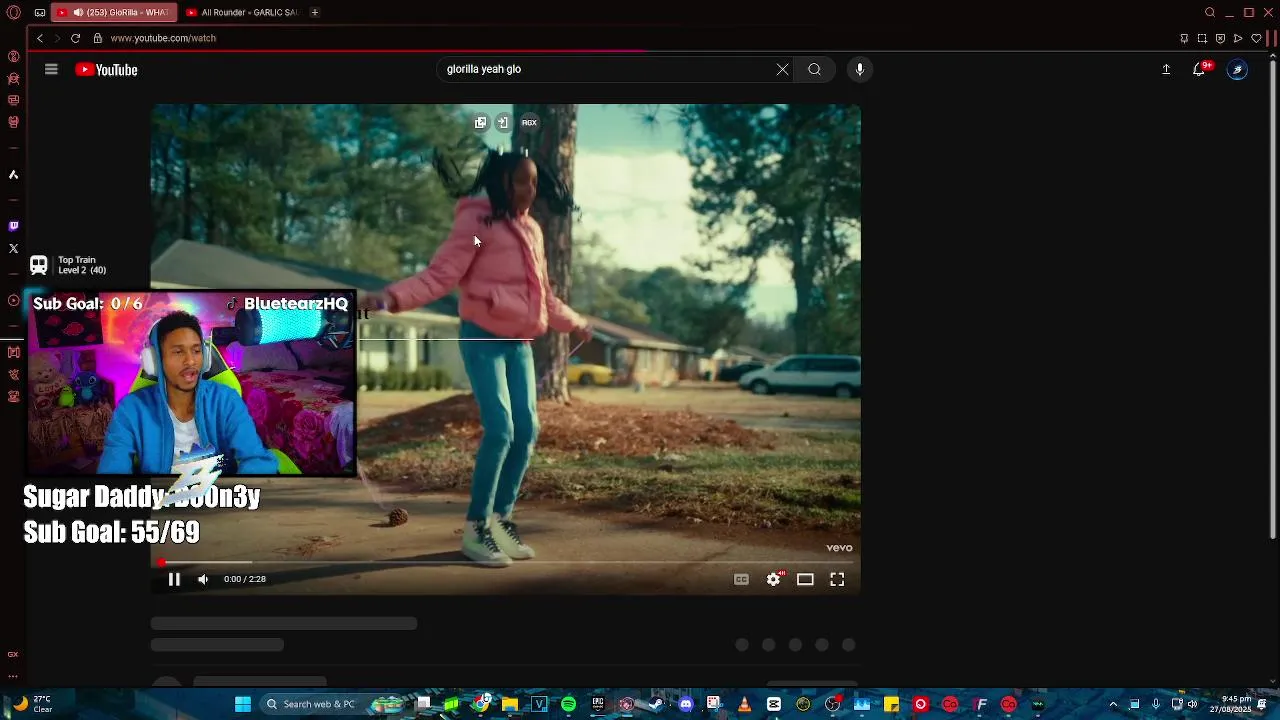Image resolution: width=1280 pixels, height=720 pixels.
Task: Go to YouTube home logo
Action: tap(106, 69)
